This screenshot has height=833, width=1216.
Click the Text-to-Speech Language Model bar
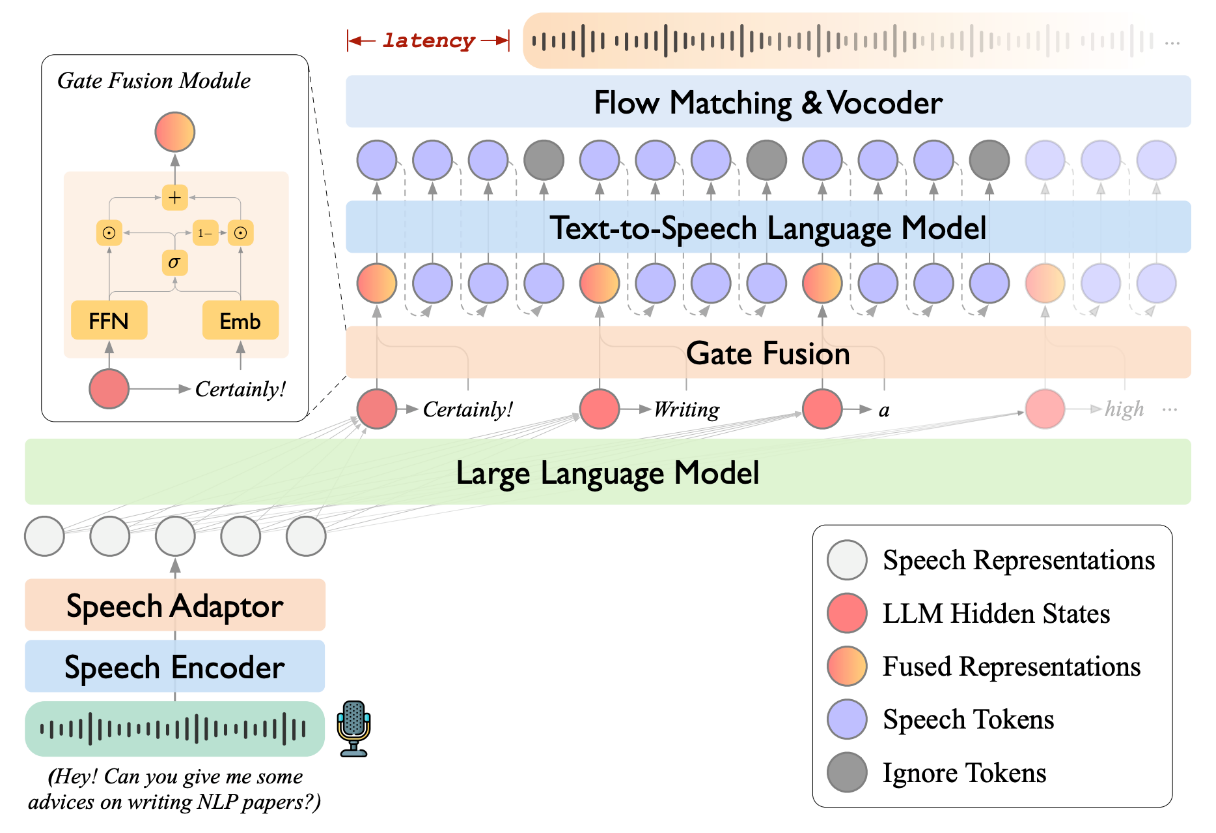pos(768,227)
